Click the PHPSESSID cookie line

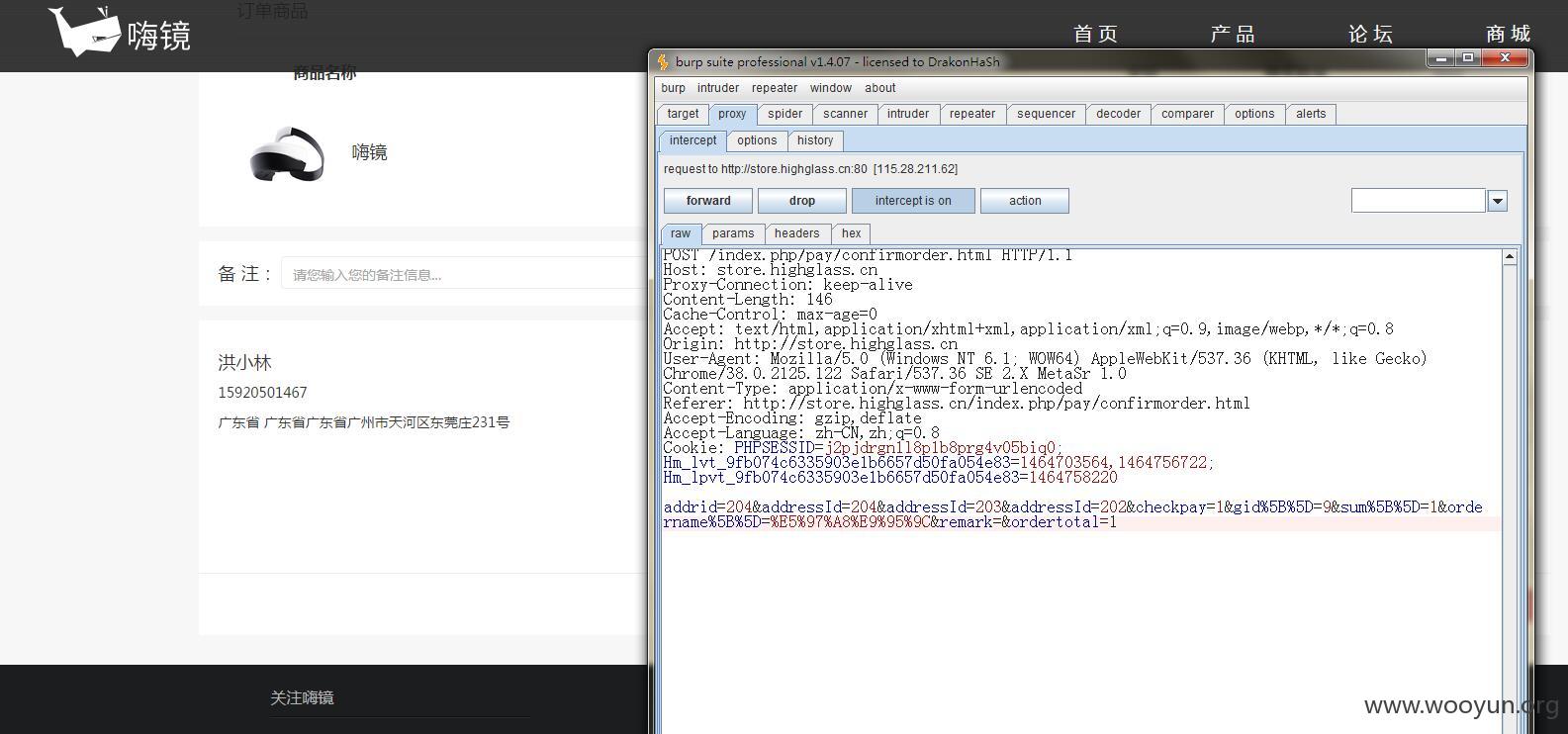click(863, 448)
